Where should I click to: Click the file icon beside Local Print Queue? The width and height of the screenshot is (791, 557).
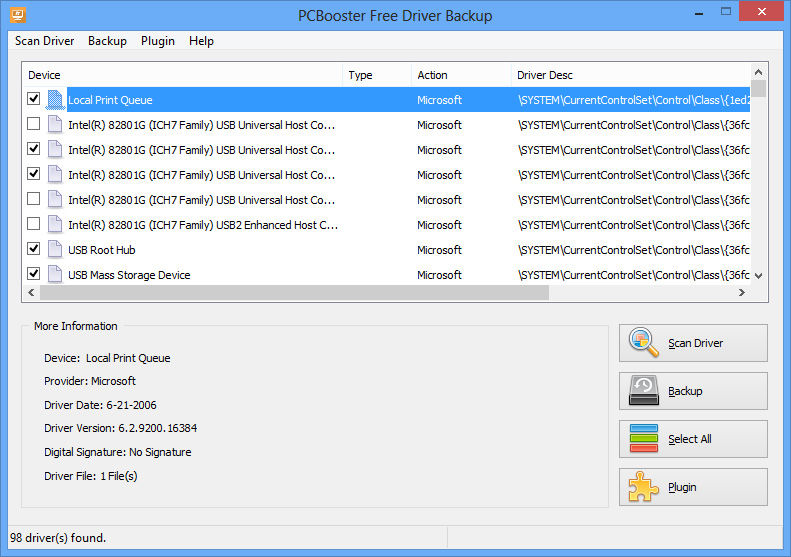(x=55, y=99)
